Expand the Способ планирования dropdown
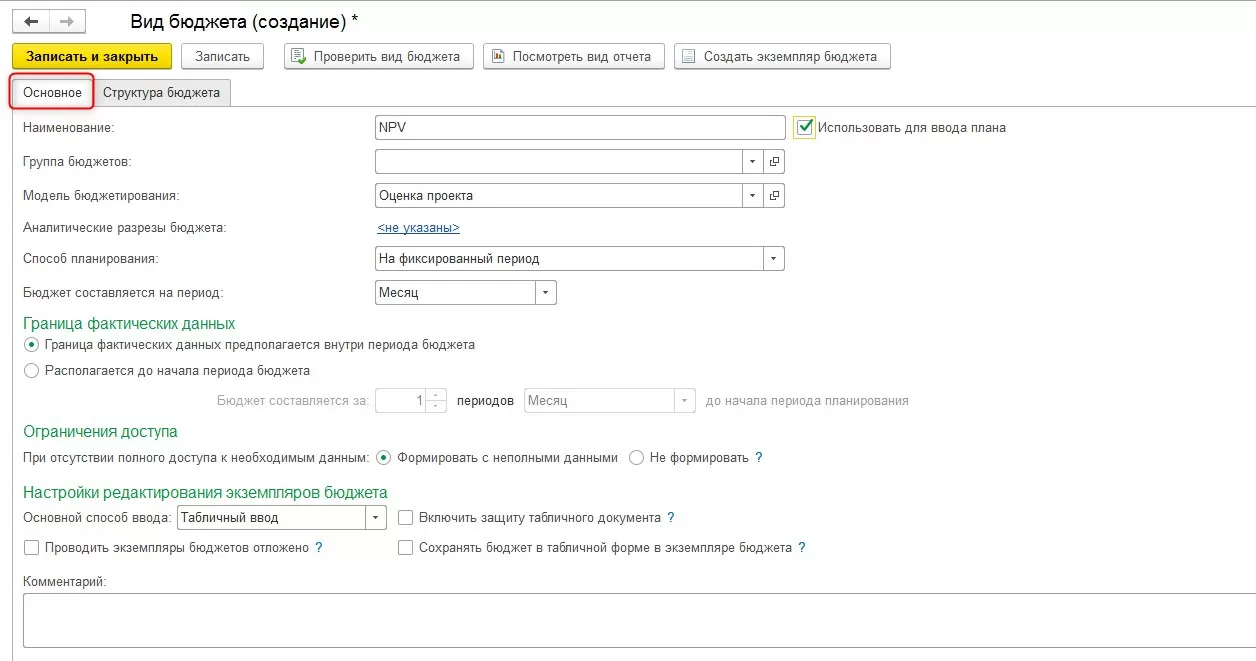1256x661 pixels. coord(773,259)
